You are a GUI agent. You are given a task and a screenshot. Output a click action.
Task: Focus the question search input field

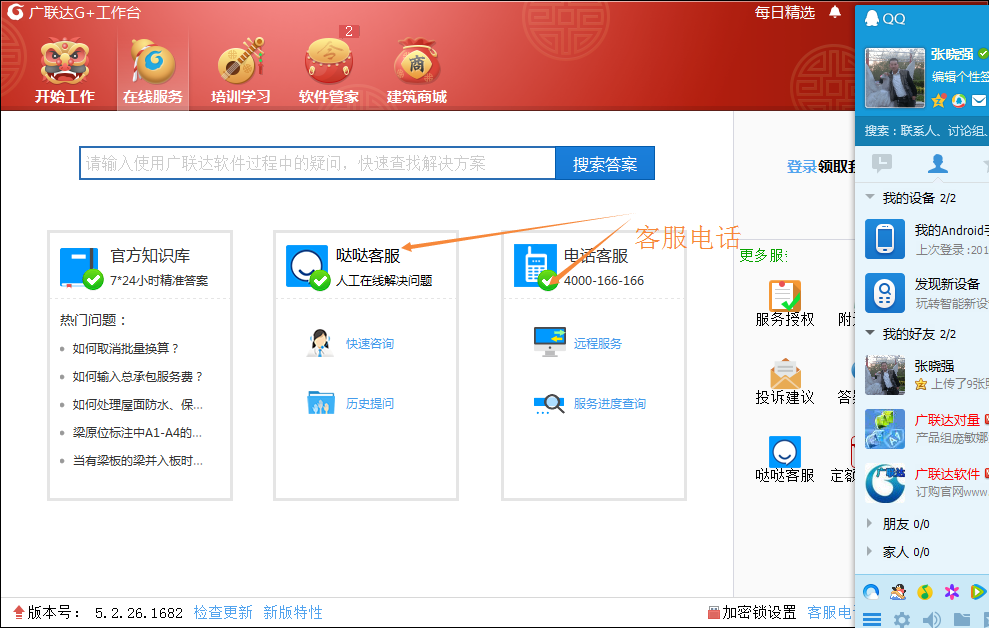click(x=317, y=163)
